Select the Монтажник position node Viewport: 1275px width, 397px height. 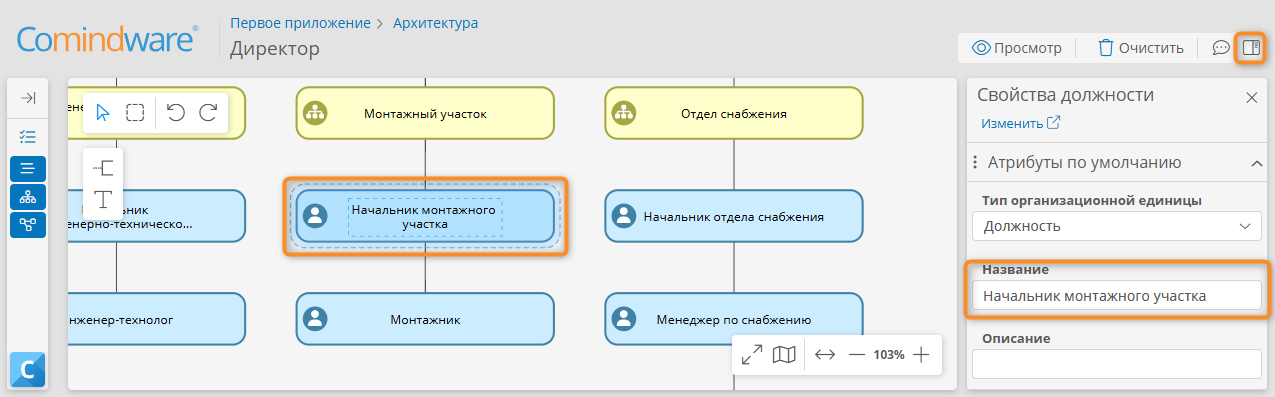(x=425, y=319)
